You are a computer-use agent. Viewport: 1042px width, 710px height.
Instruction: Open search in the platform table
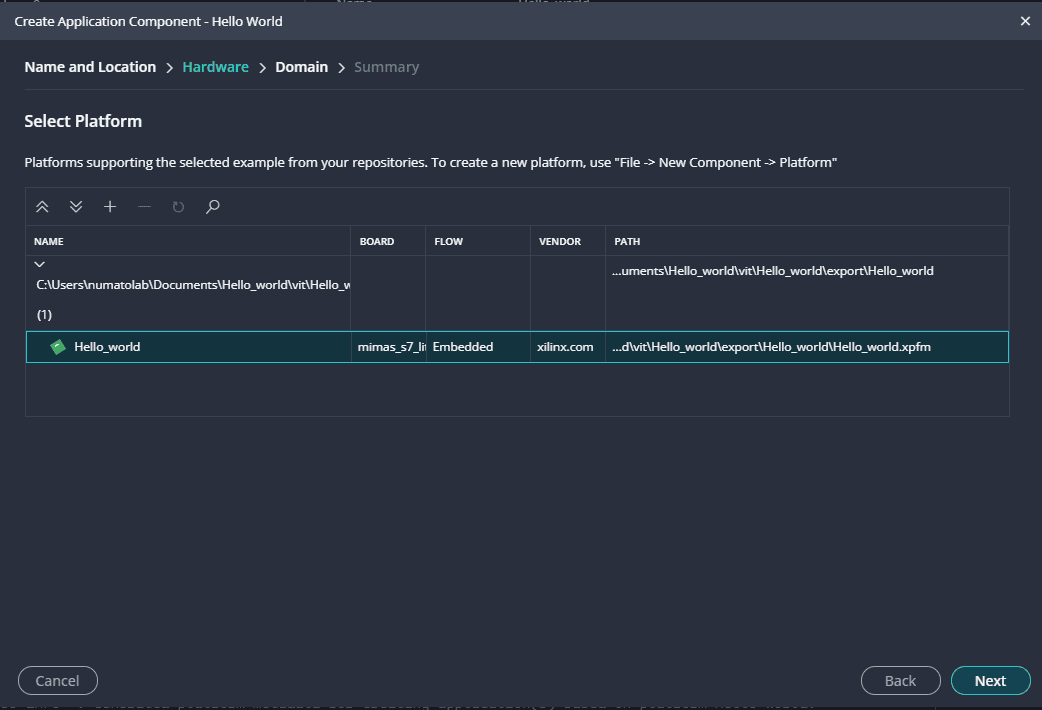212,207
